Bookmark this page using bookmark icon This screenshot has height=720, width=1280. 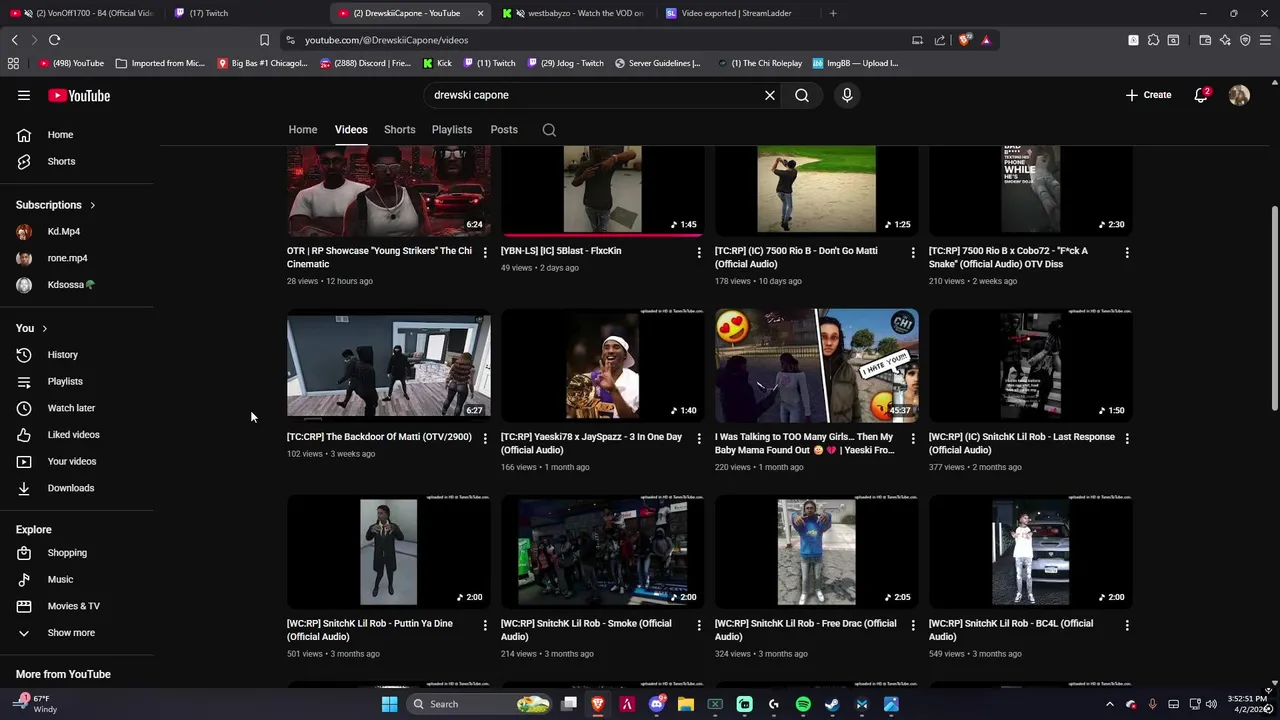pyautogui.click(x=264, y=40)
